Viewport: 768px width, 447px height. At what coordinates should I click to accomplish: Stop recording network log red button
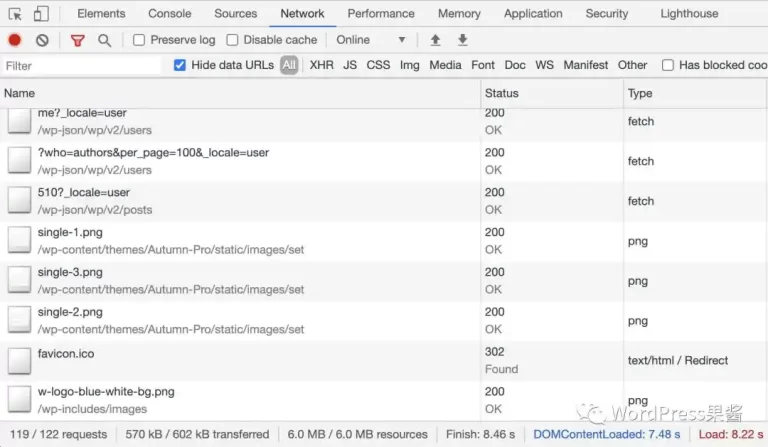point(15,40)
